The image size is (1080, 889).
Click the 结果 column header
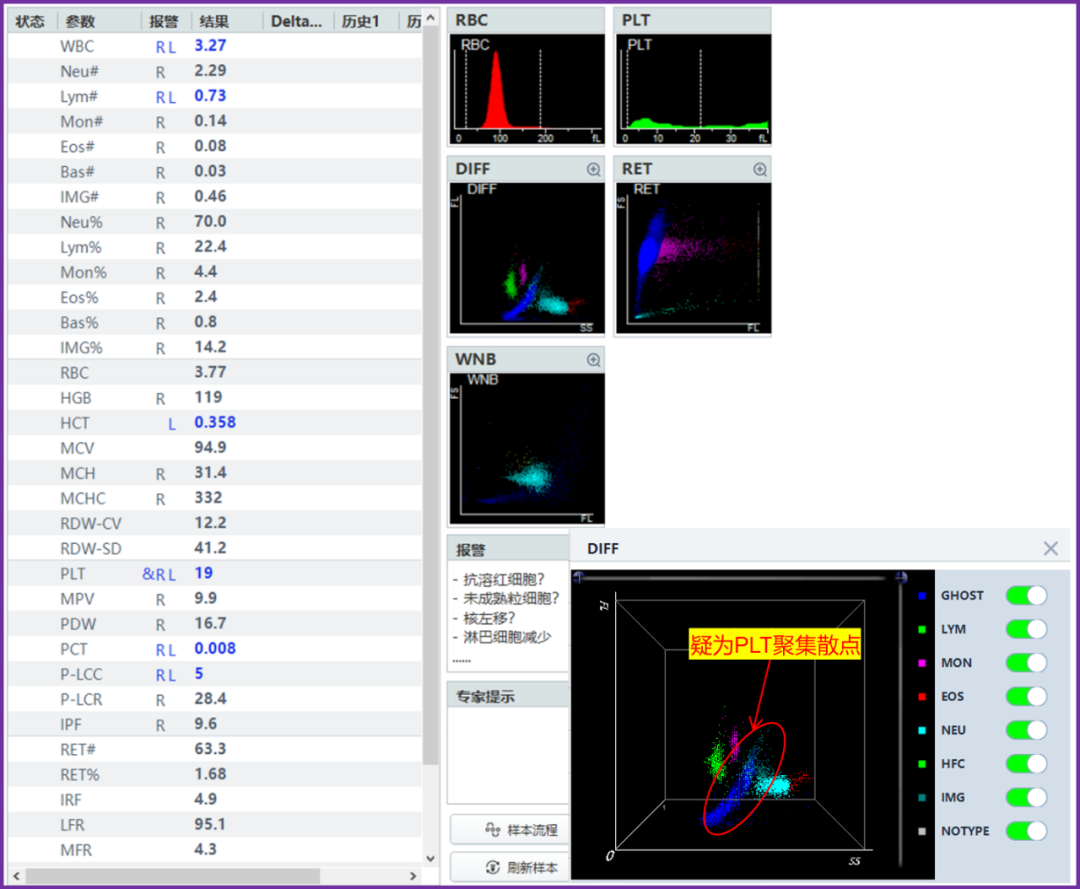tap(226, 21)
